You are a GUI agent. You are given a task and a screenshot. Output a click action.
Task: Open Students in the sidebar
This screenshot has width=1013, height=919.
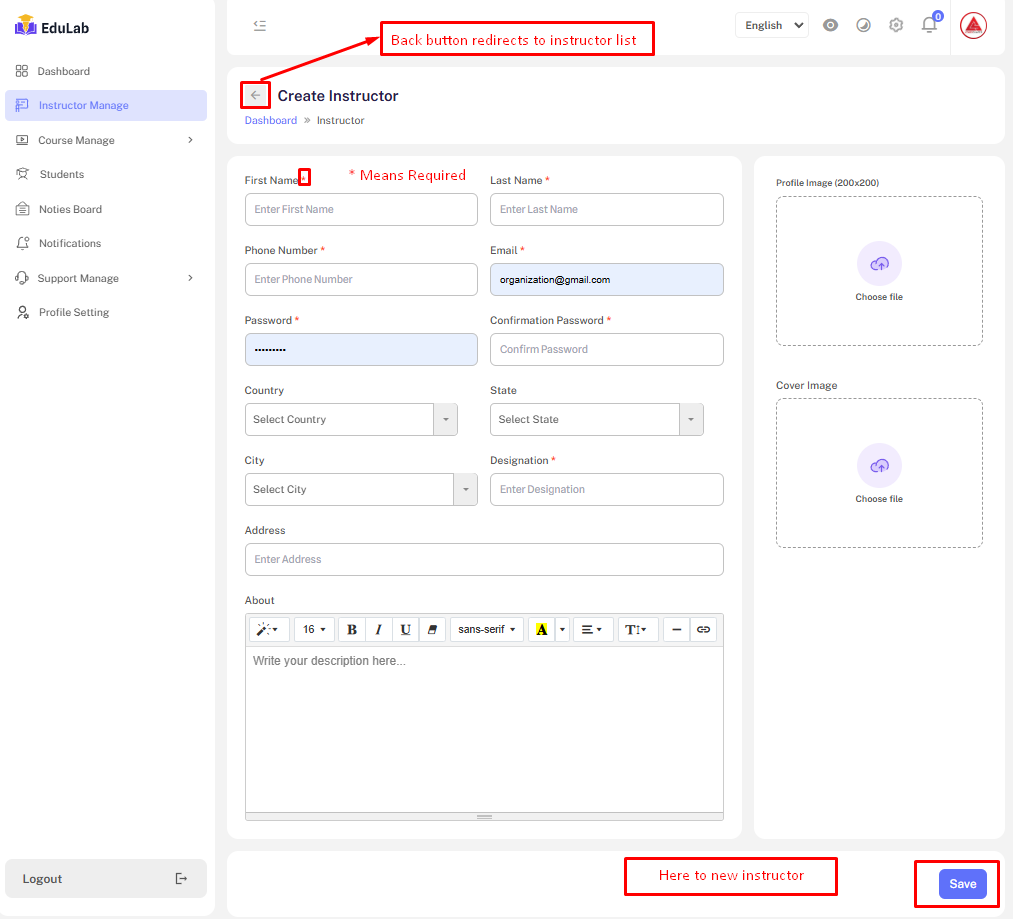point(62,174)
